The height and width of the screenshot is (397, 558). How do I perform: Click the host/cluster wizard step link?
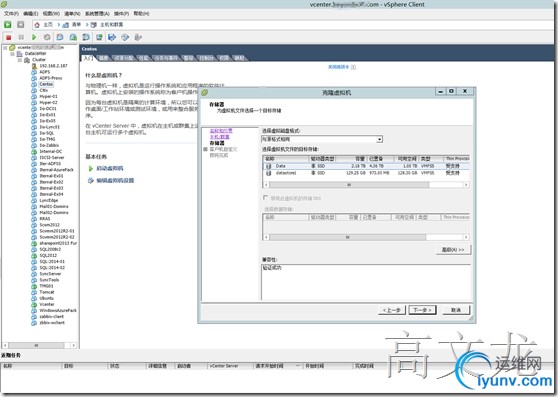point(220,137)
